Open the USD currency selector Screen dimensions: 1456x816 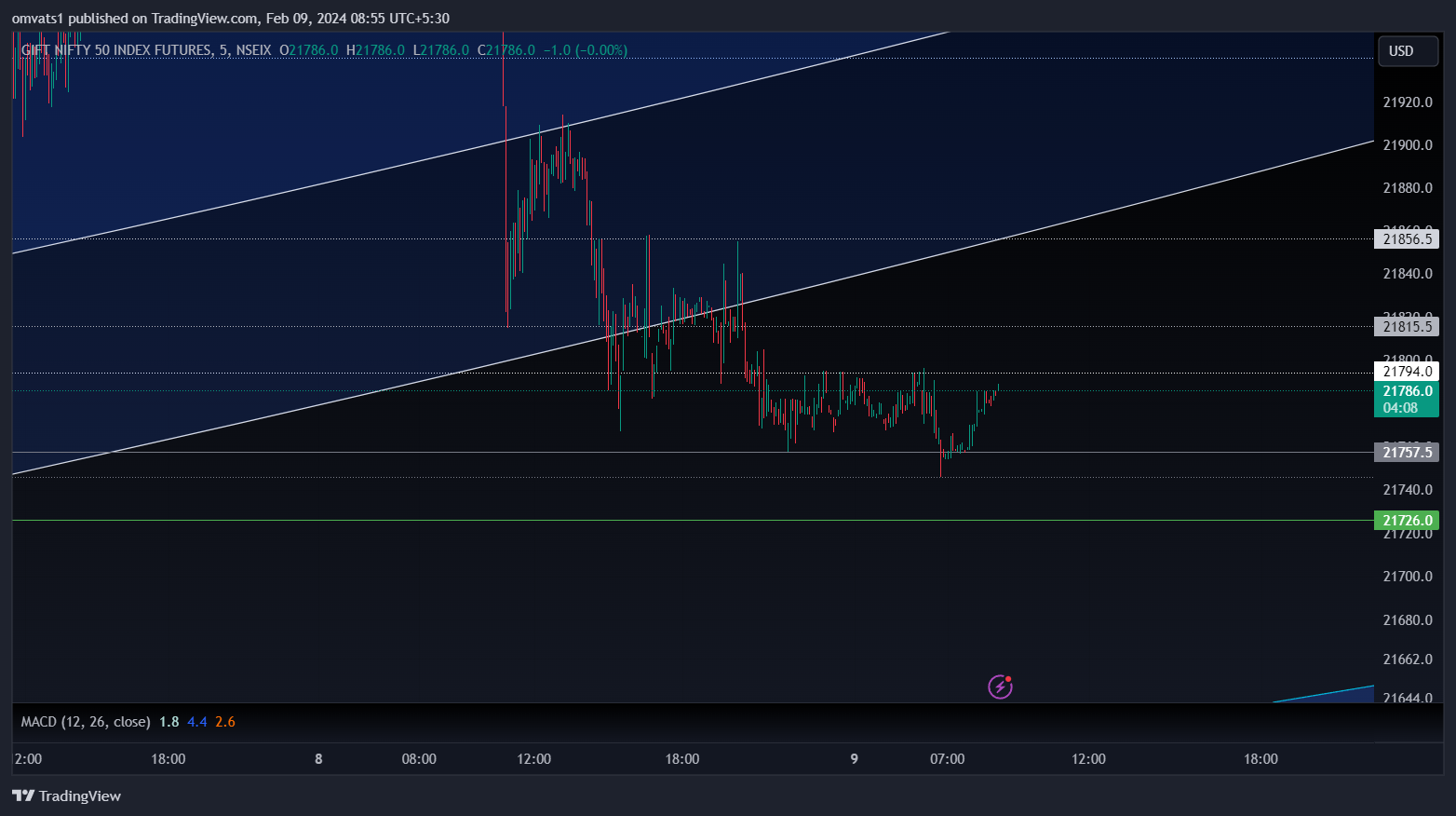pyautogui.click(x=1409, y=51)
